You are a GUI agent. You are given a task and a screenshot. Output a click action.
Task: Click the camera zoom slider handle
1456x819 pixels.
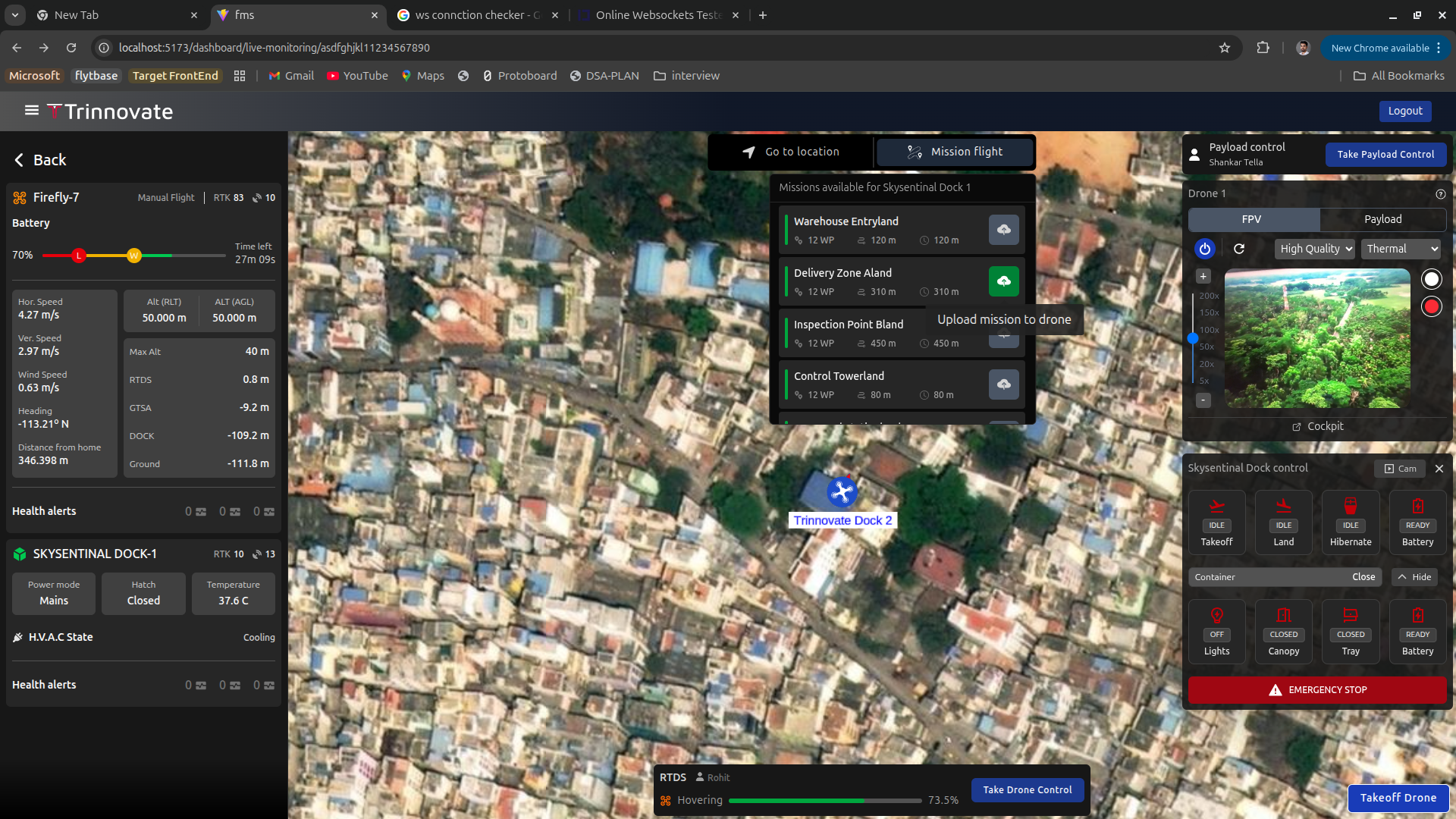pos(1193,338)
